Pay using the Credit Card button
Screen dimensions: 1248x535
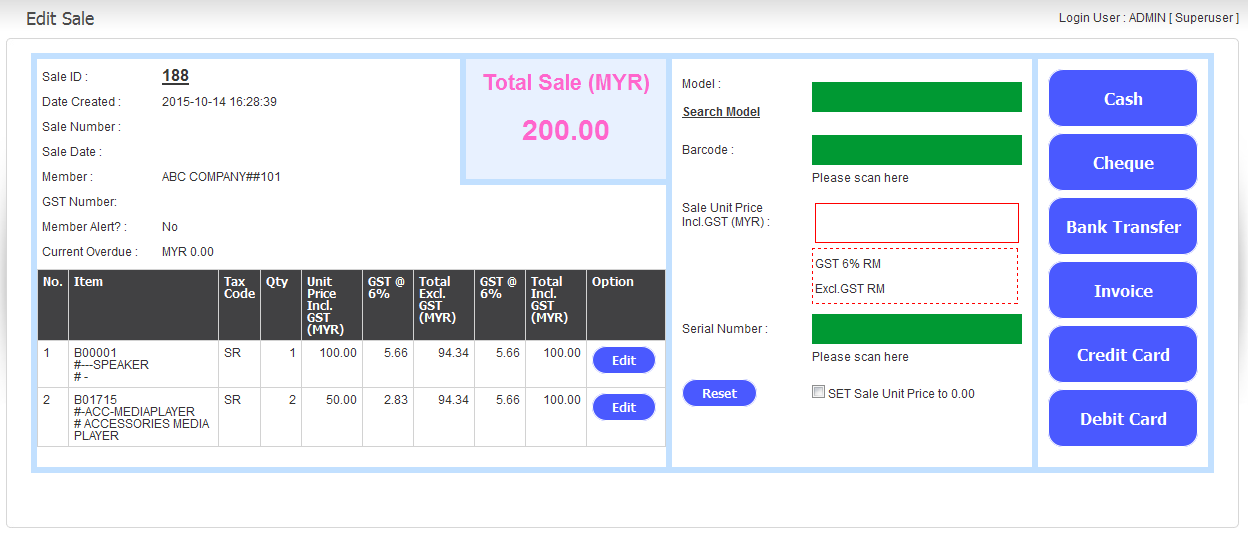(1122, 355)
